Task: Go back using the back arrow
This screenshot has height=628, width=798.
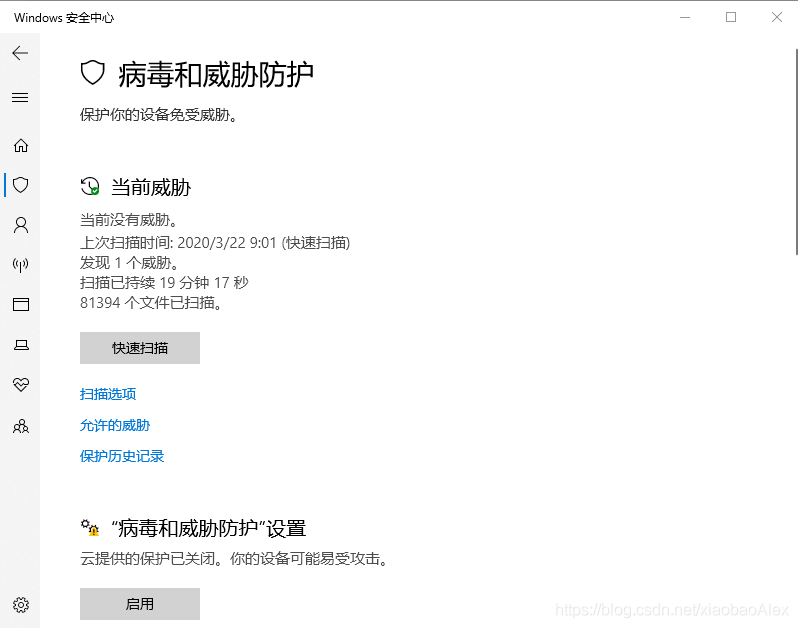Action: pyautogui.click(x=20, y=53)
